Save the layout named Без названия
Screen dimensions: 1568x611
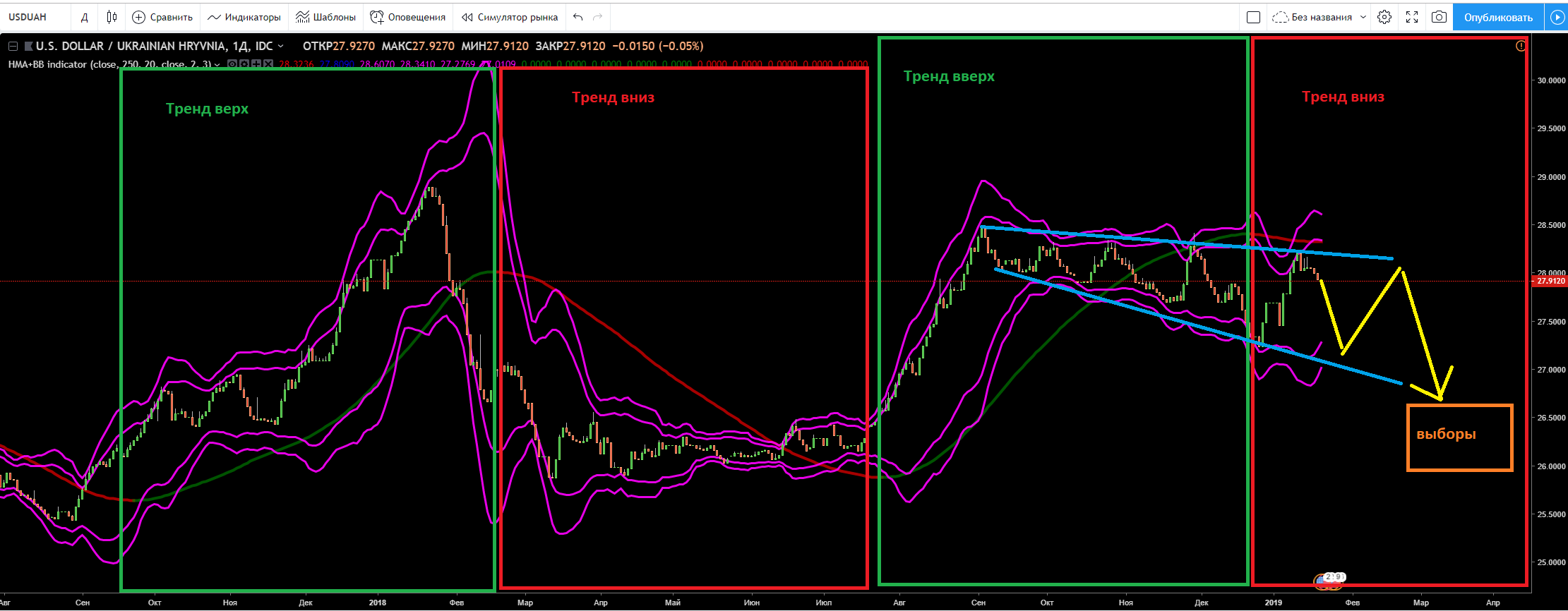(1313, 17)
